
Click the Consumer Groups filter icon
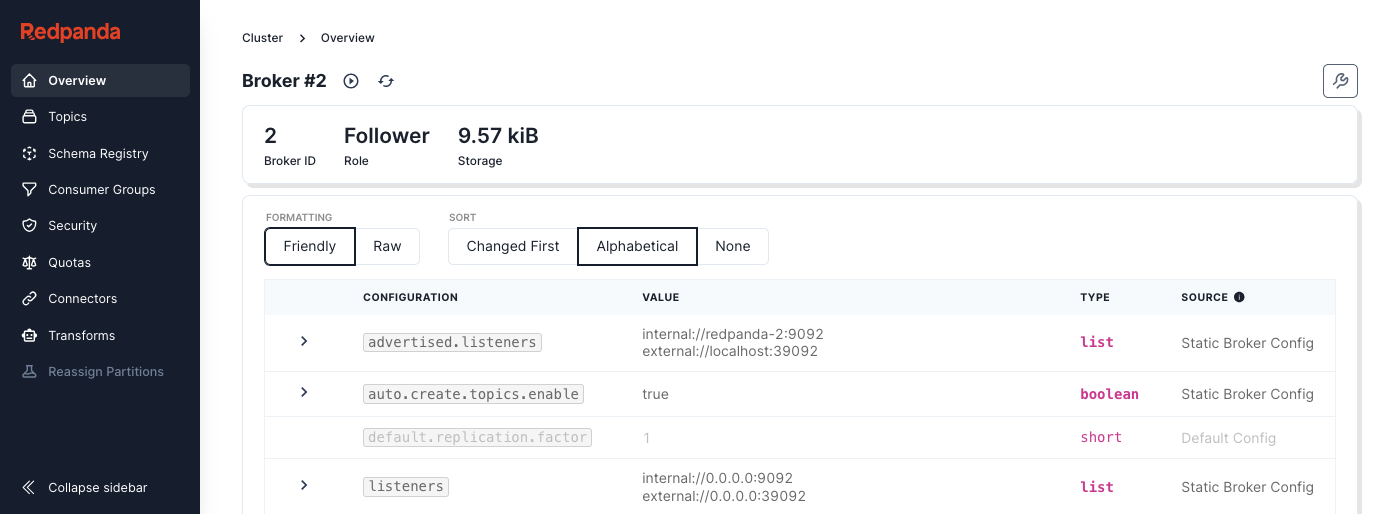click(x=30, y=190)
